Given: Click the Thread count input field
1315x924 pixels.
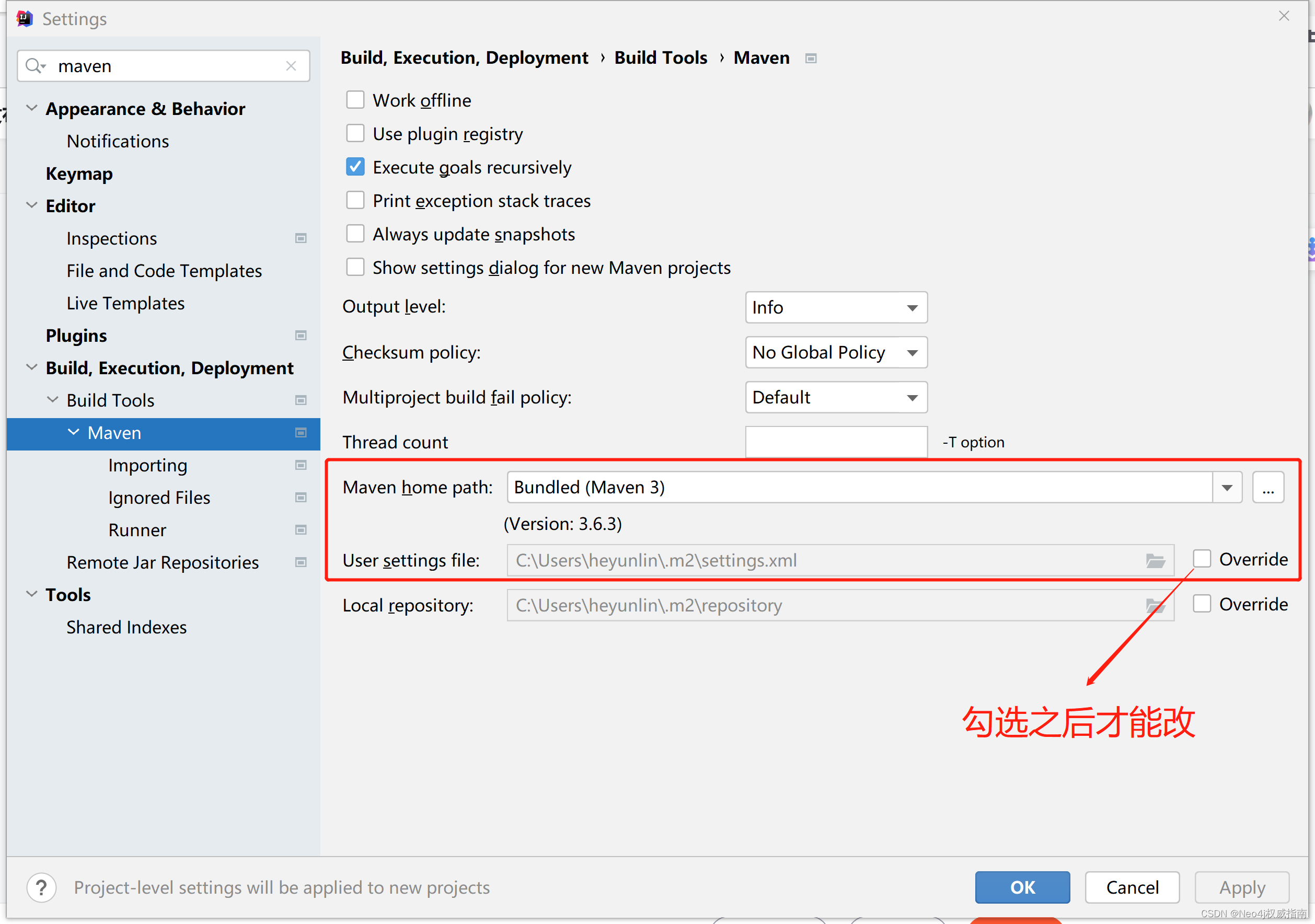Looking at the screenshot, I should point(836,442).
